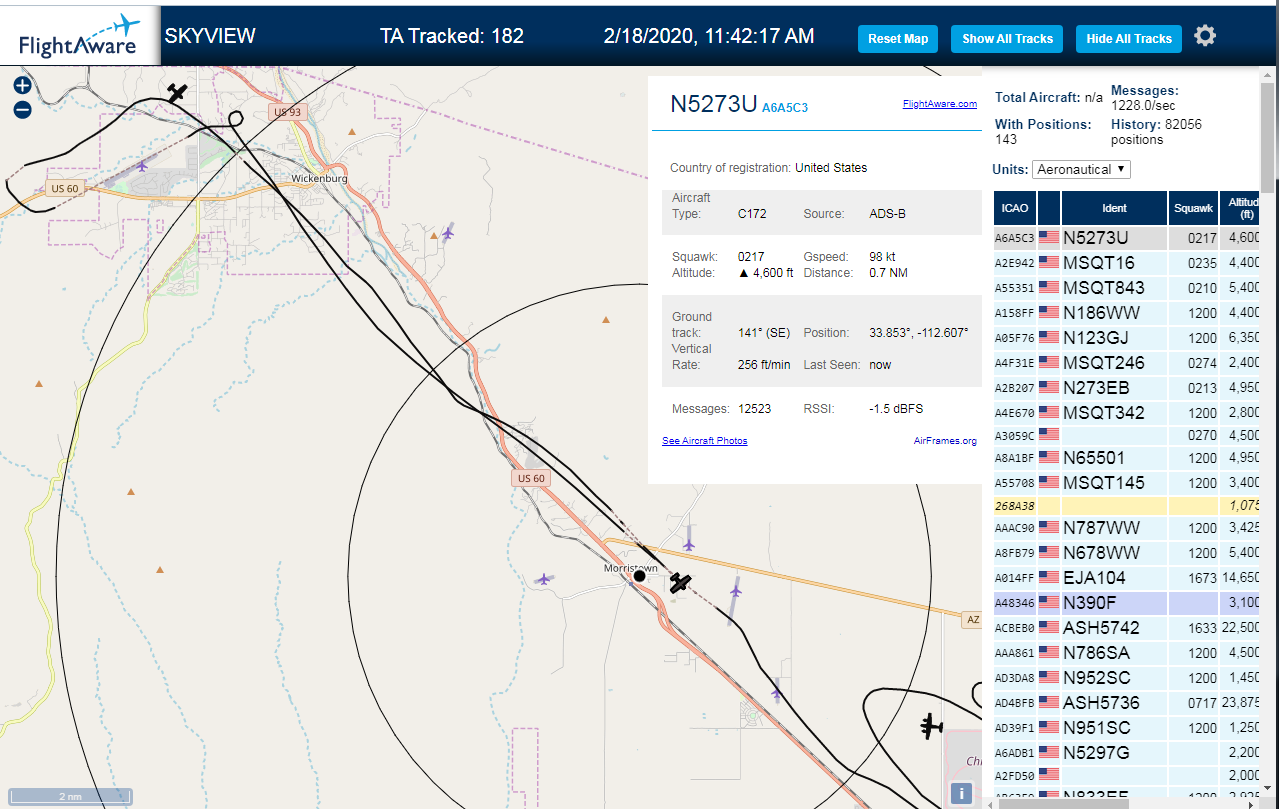Select black aircraft icon northwest of Wickenburg
The width and height of the screenshot is (1279, 809).
178,93
